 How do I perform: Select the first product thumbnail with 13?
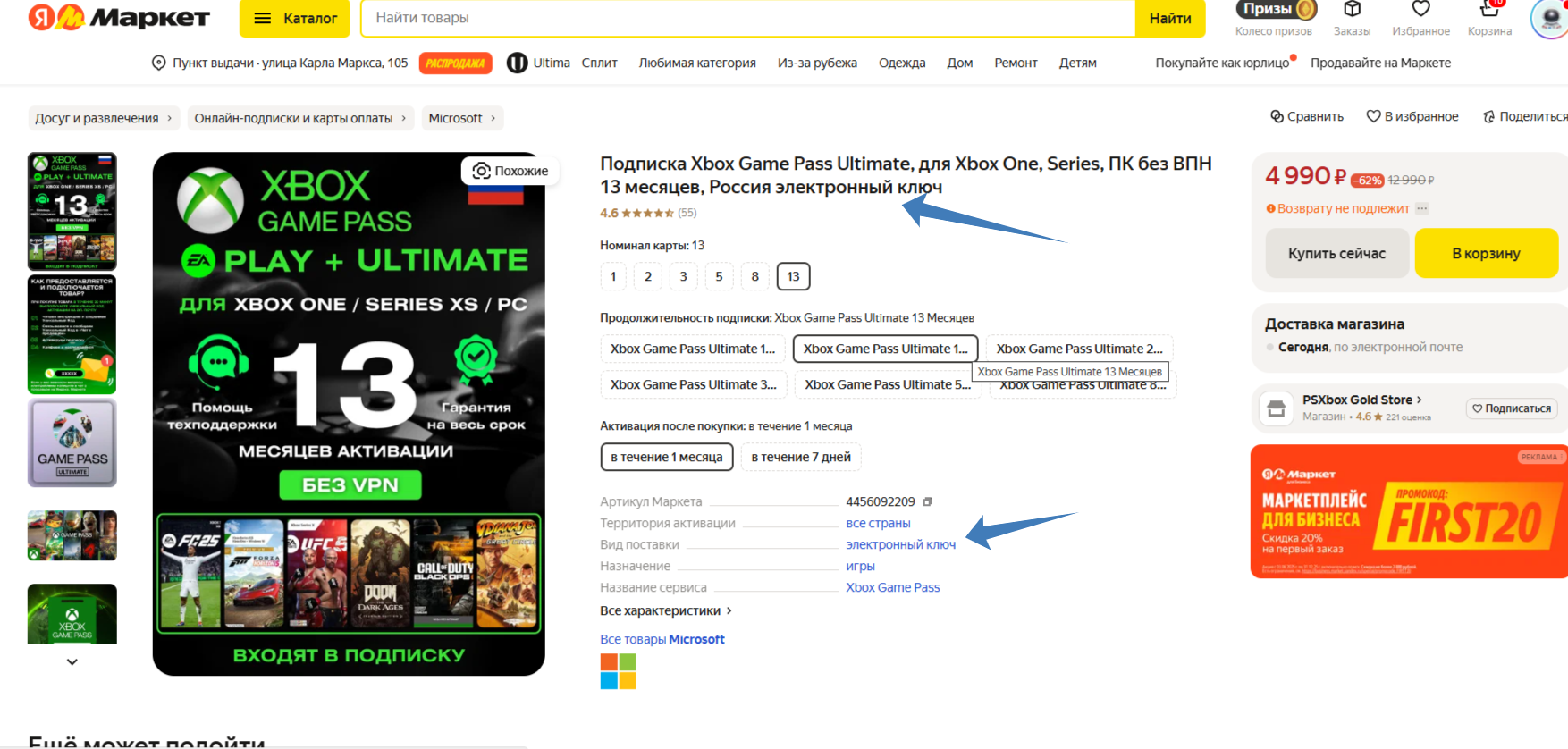point(72,211)
